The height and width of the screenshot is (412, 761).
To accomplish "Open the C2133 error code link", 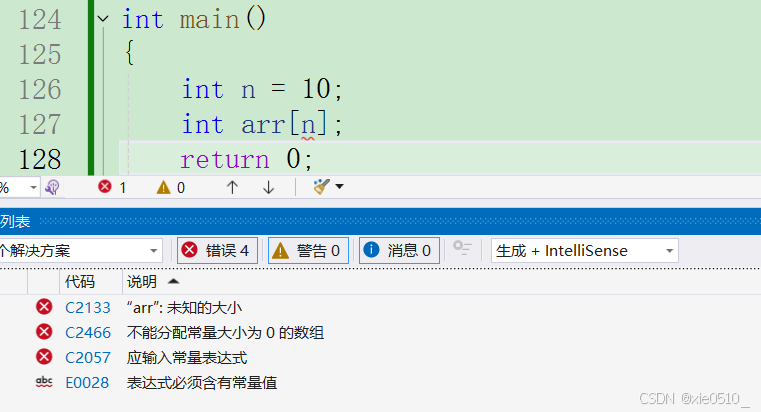I will pyautogui.click(x=88, y=308).
